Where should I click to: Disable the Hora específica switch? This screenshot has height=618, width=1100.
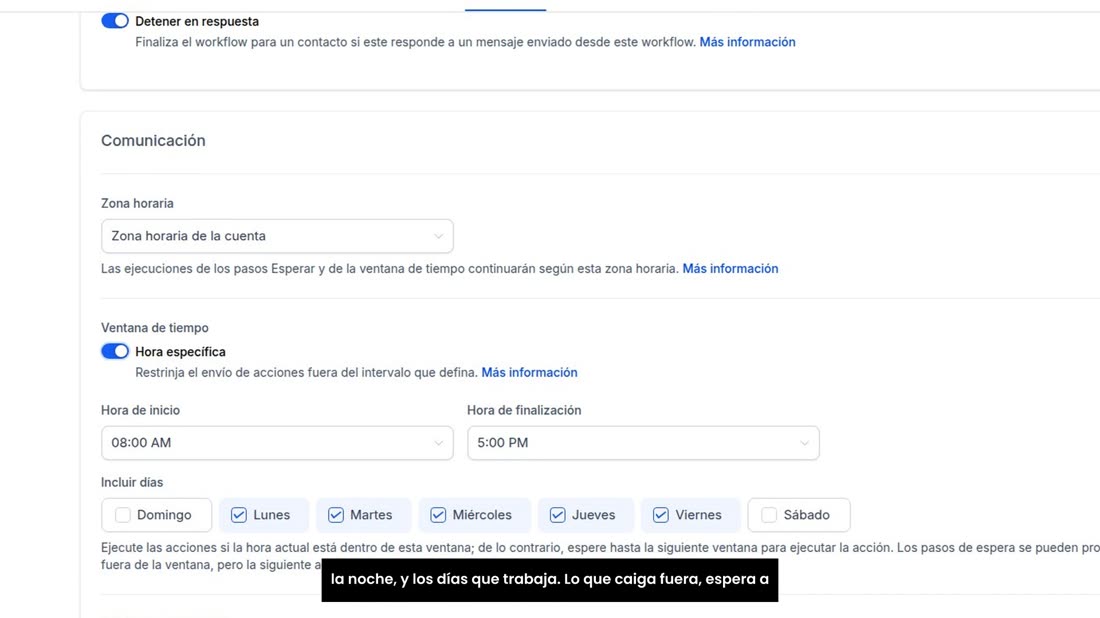tap(115, 351)
